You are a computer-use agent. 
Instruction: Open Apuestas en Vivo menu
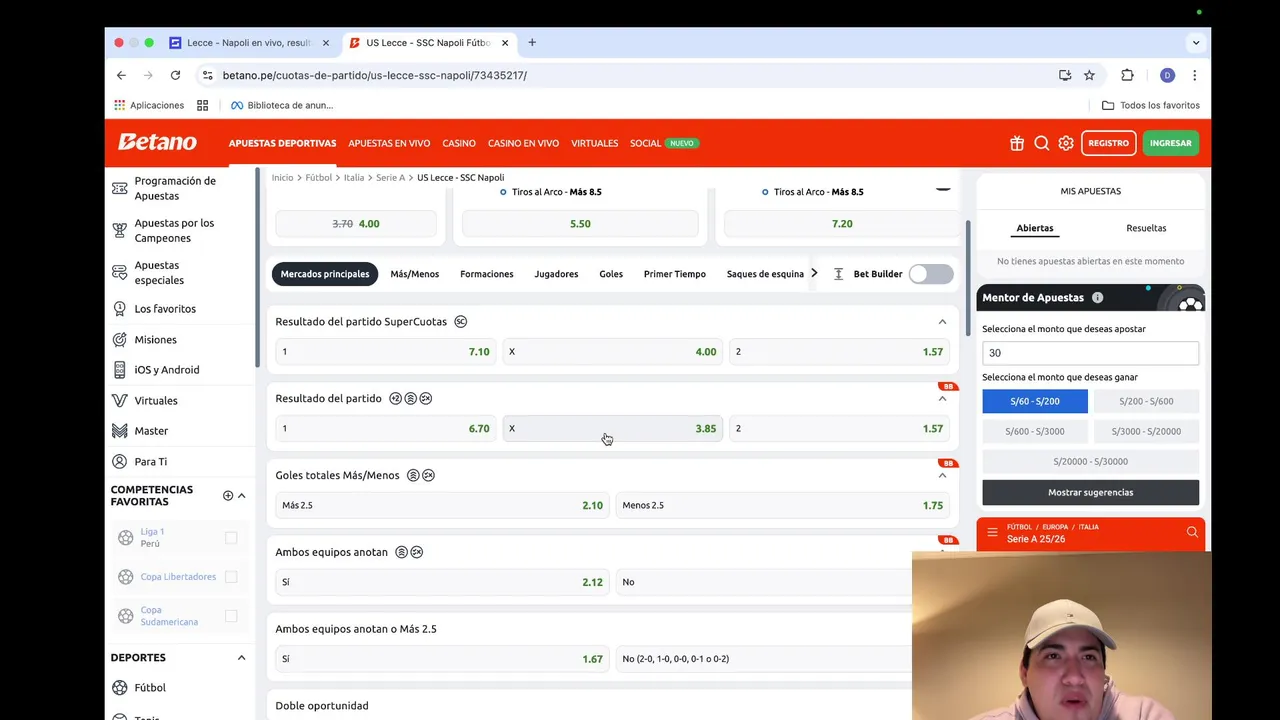[389, 143]
